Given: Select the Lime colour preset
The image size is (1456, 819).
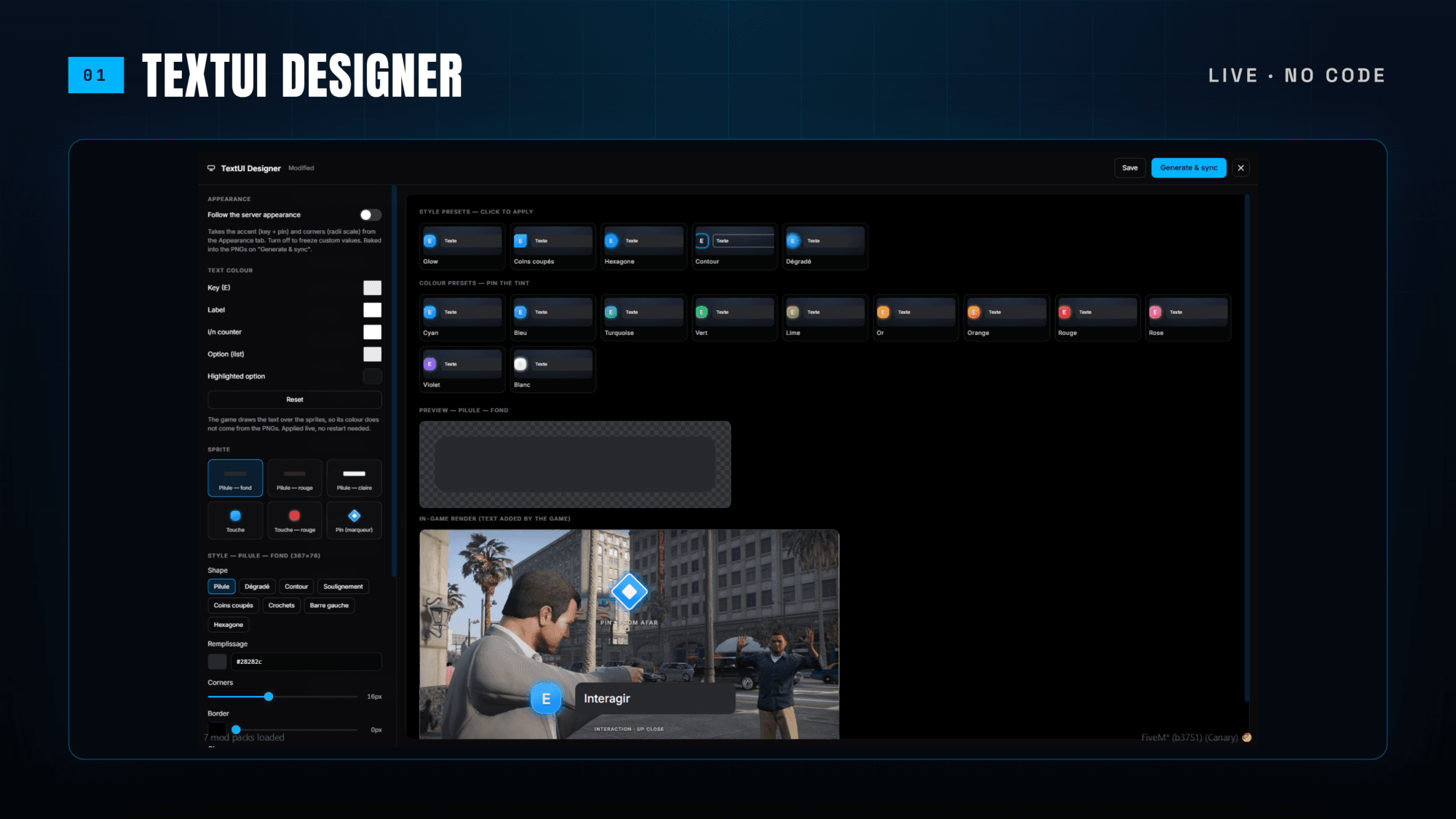Looking at the screenshot, I should tap(825, 318).
